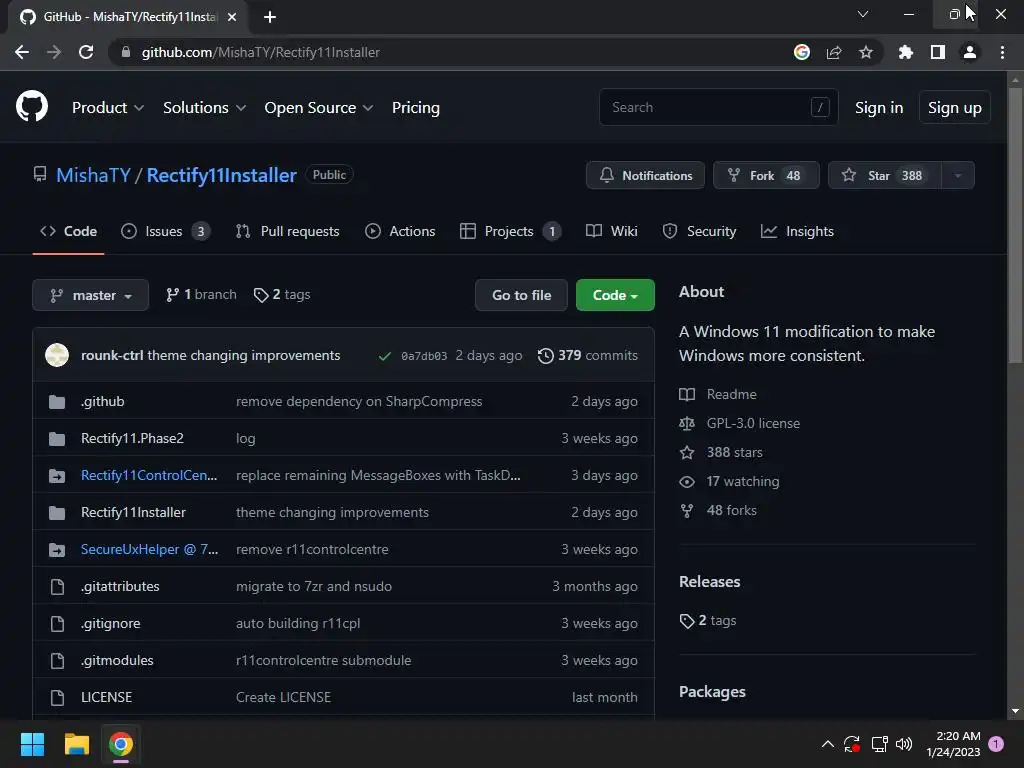The width and height of the screenshot is (1024, 768).
Task: Click the Notifications button
Action: pyautogui.click(x=645, y=175)
